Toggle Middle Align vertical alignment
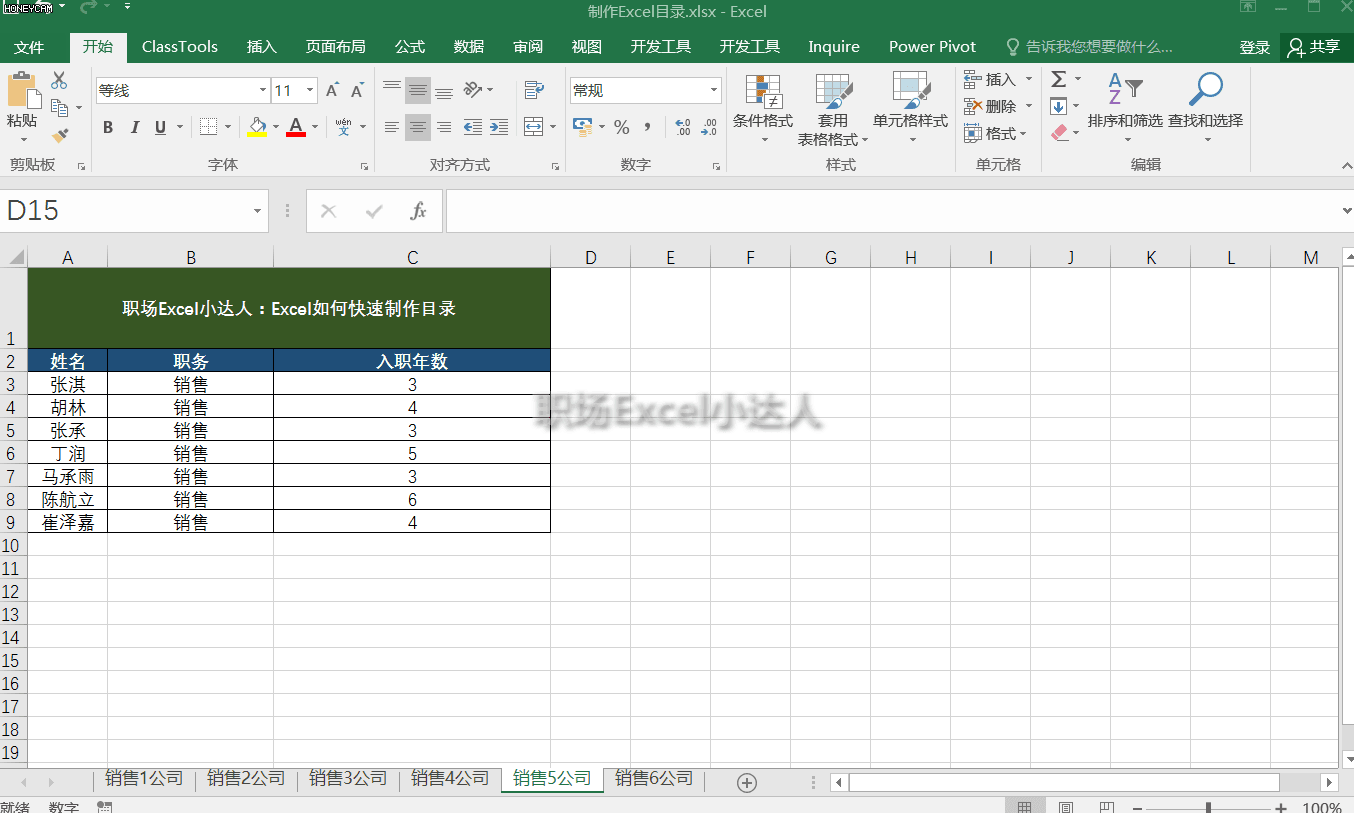The height and width of the screenshot is (813, 1354). [x=418, y=91]
